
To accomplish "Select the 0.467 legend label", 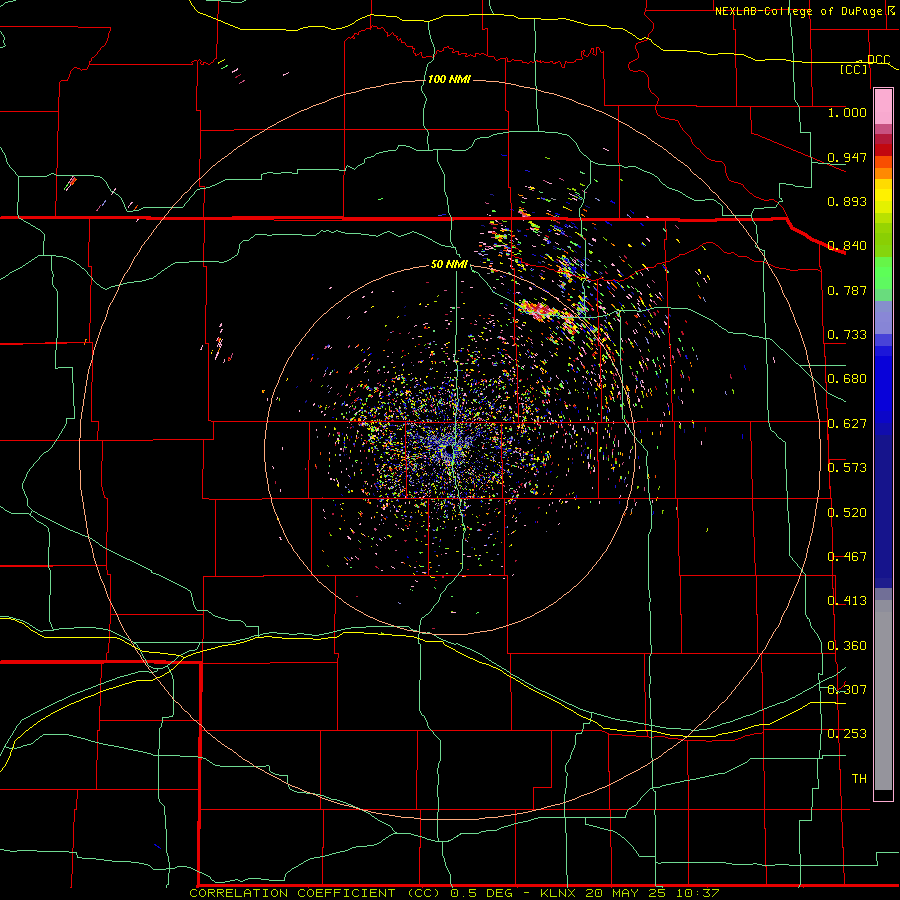I will 847,557.
